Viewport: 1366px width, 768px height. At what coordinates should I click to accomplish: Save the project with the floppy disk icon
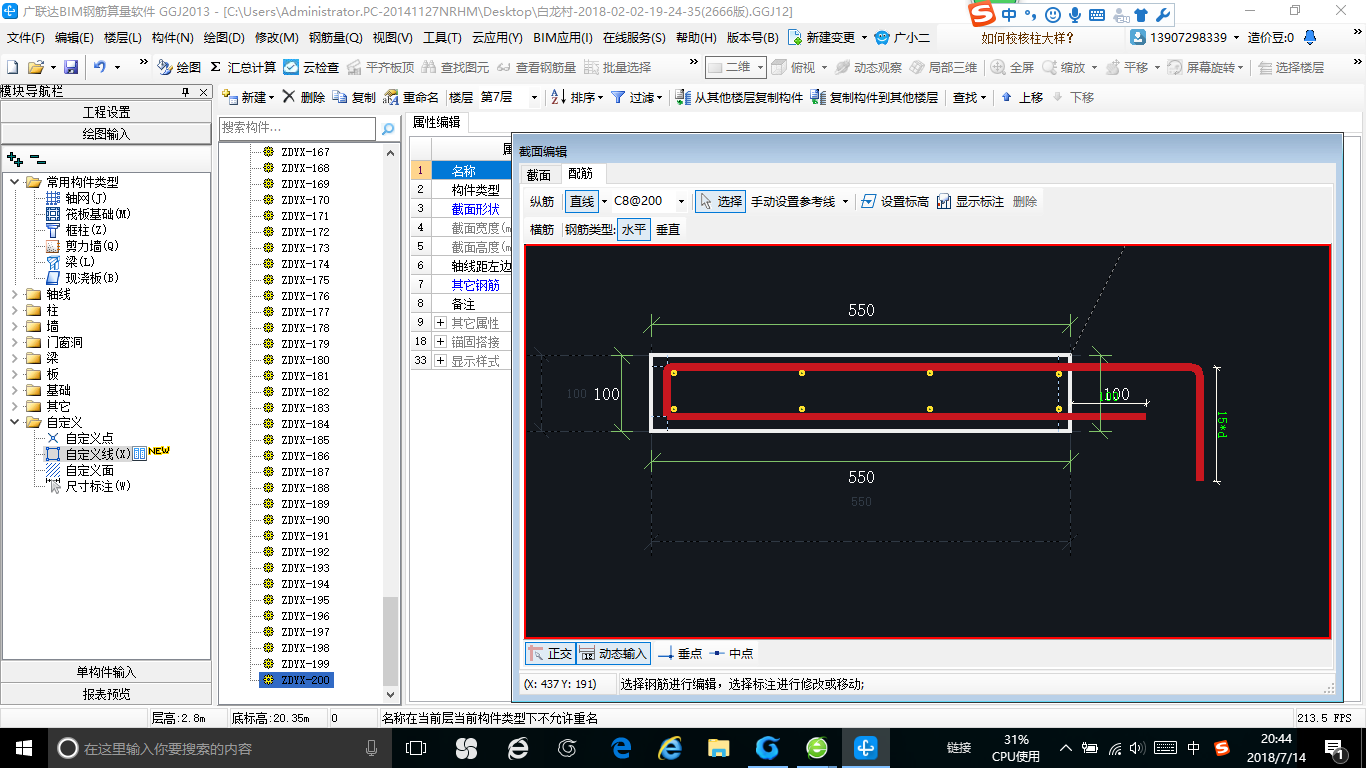click(71, 67)
